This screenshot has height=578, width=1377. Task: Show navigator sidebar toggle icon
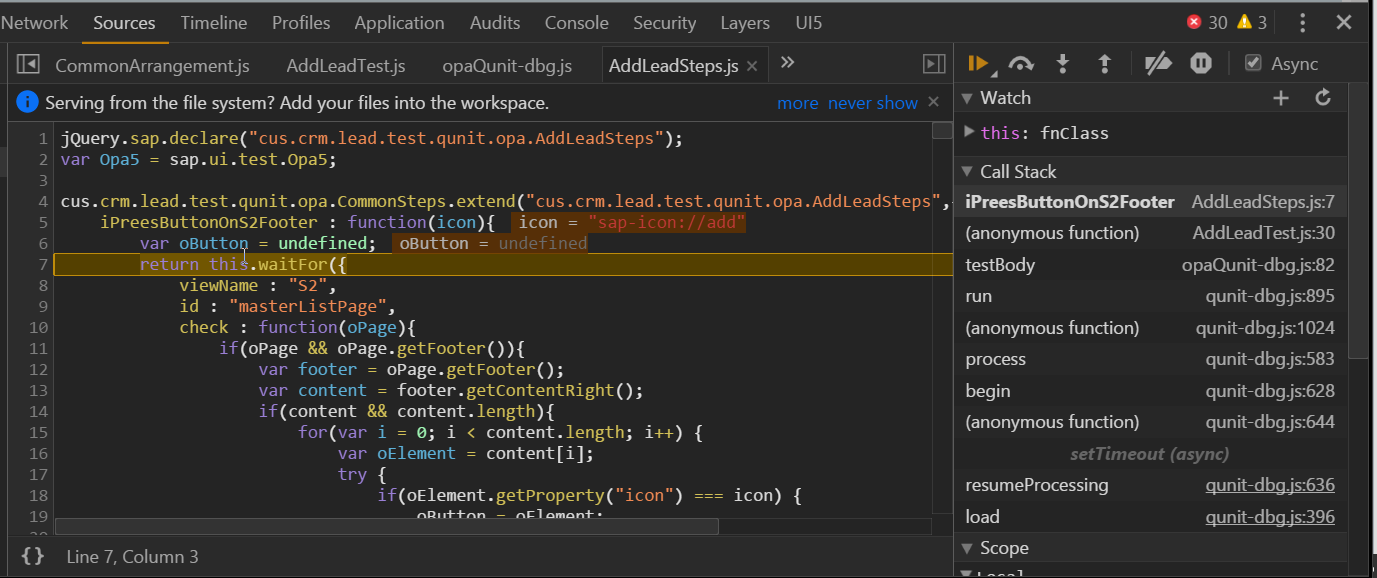[x=28, y=64]
